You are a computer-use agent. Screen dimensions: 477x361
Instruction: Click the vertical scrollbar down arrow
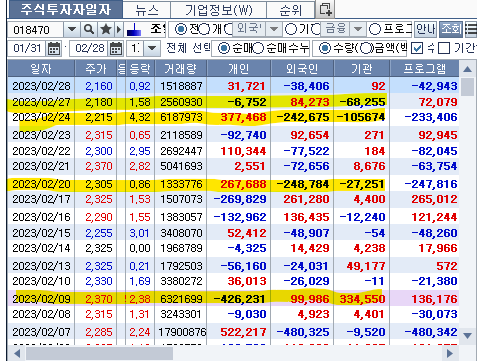(467, 336)
